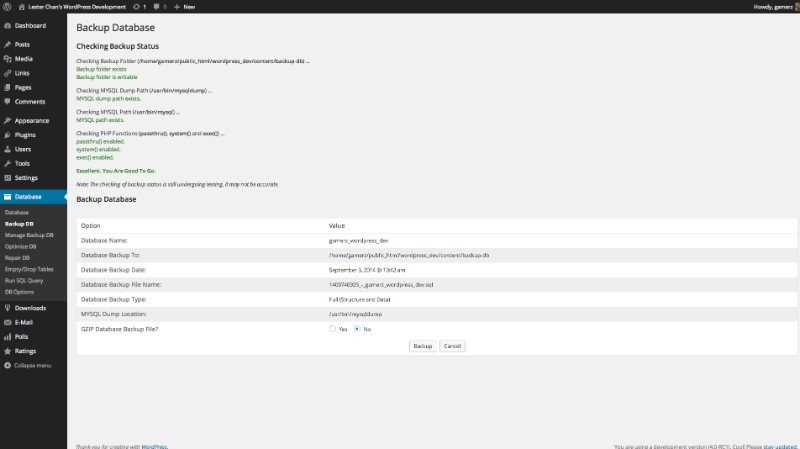Screen dimensions: 800x449
Task: Click the gamerz_wordpress_dev database name value
Action: (x=359, y=240)
